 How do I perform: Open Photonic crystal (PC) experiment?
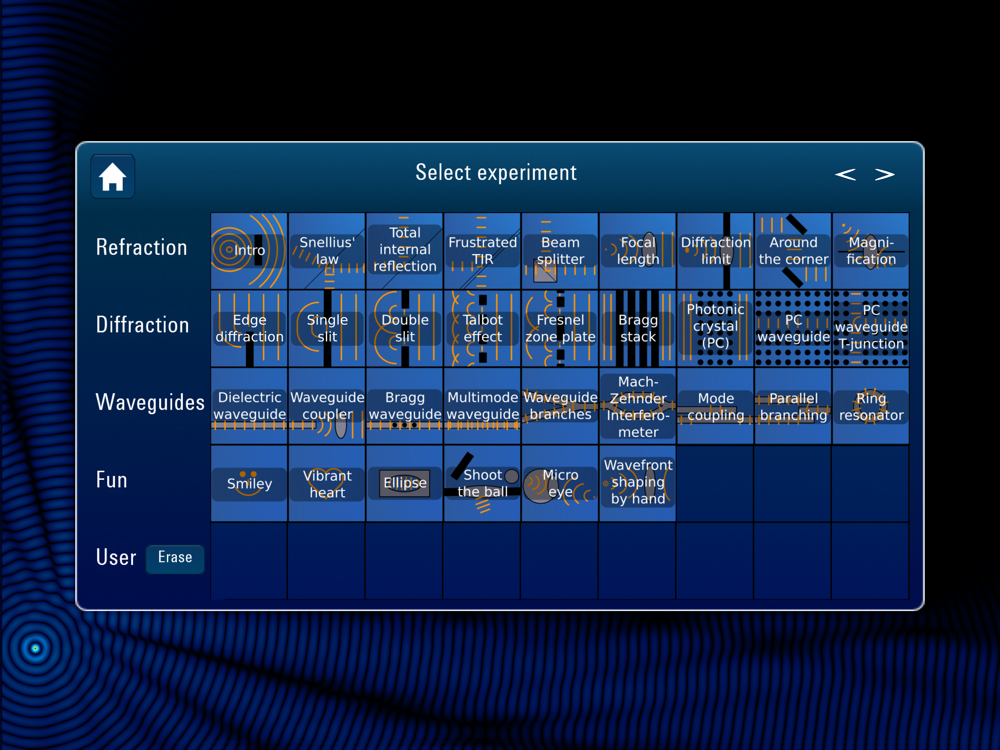coord(716,328)
